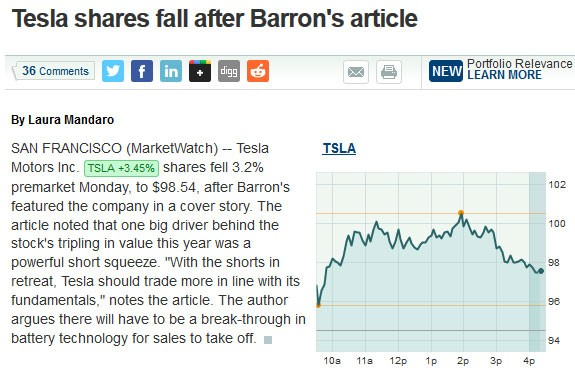Share article via Facebook icon
575x374 pixels.
coord(142,71)
